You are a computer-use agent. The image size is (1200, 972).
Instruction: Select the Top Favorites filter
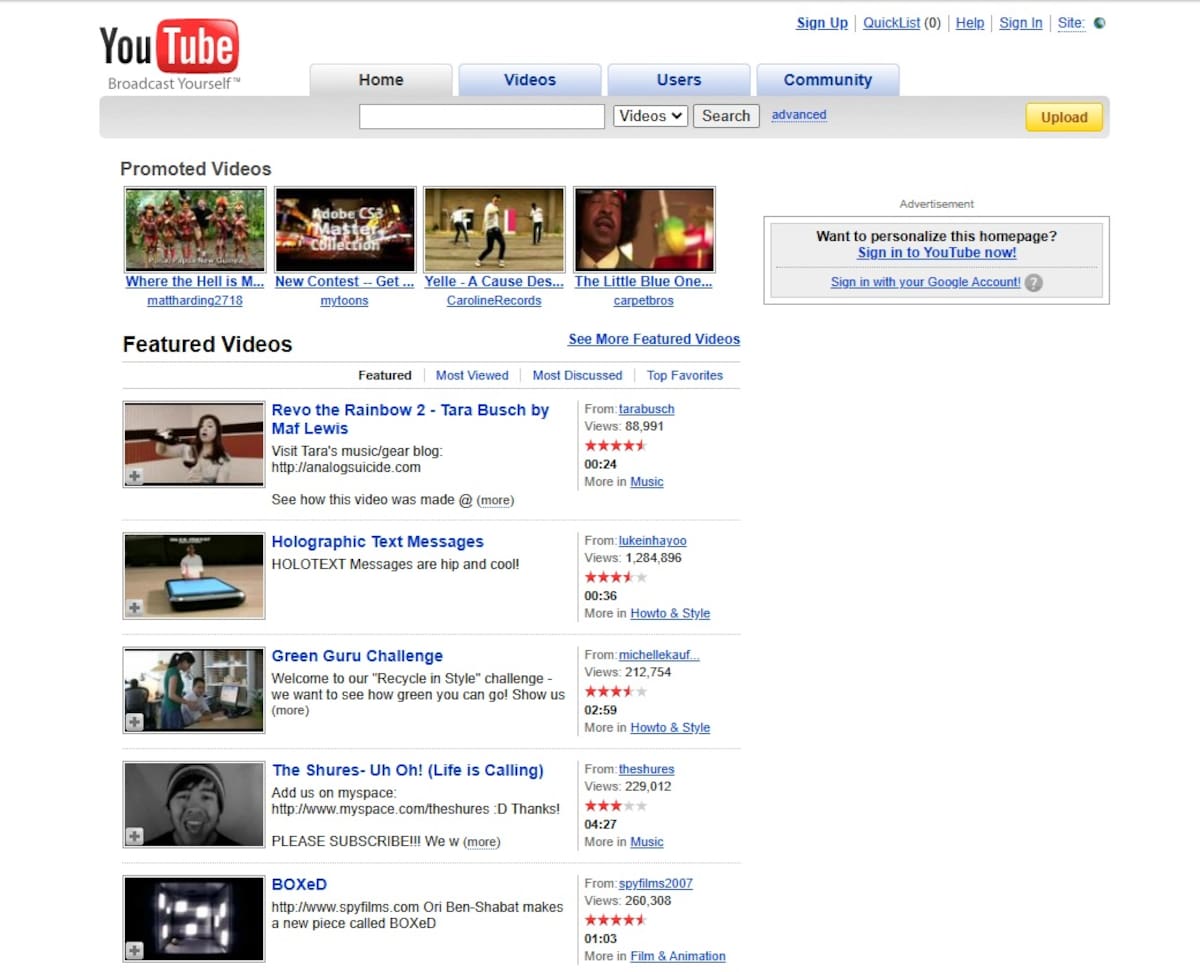[x=685, y=375]
